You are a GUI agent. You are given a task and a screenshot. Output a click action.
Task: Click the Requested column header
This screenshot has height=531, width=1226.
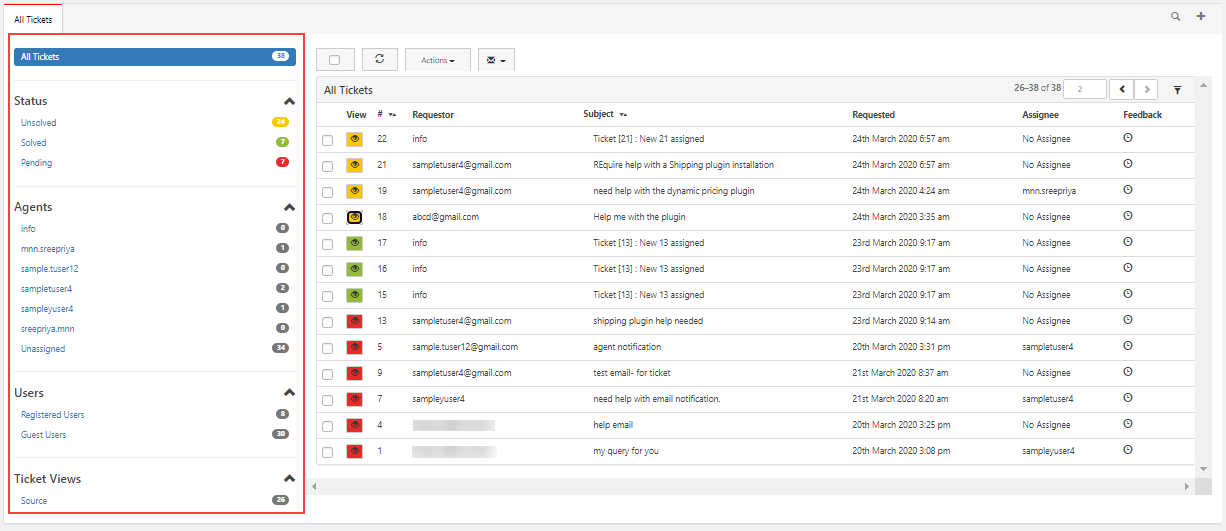(873, 115)
